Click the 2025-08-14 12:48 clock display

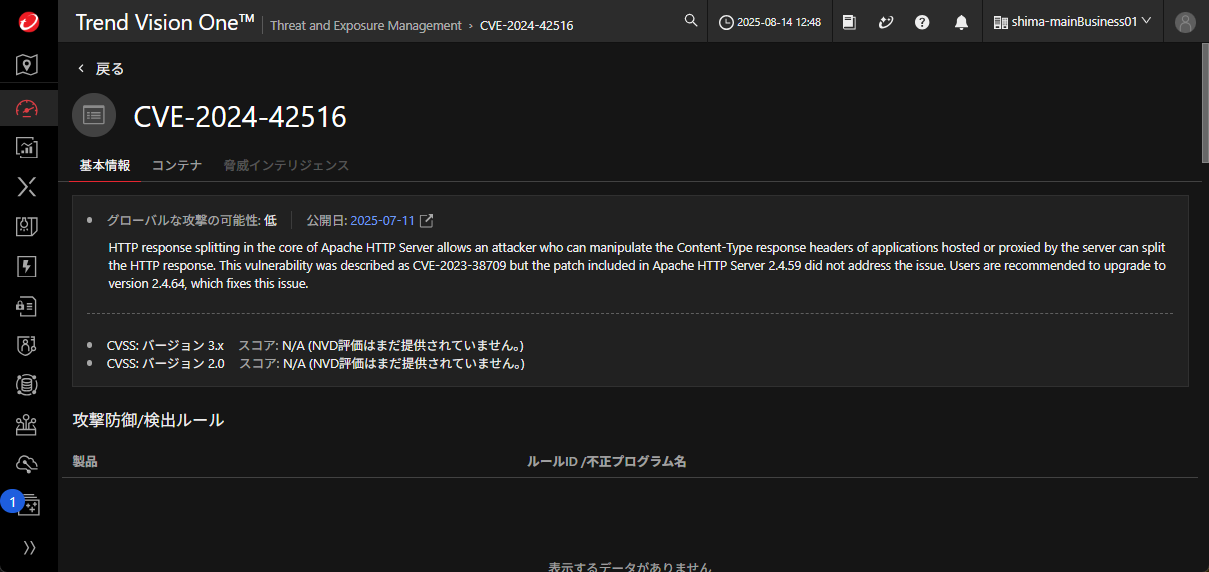[770, 21]
